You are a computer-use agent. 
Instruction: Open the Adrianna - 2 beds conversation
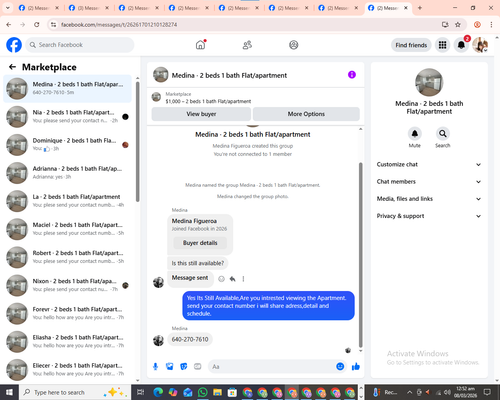67,173
